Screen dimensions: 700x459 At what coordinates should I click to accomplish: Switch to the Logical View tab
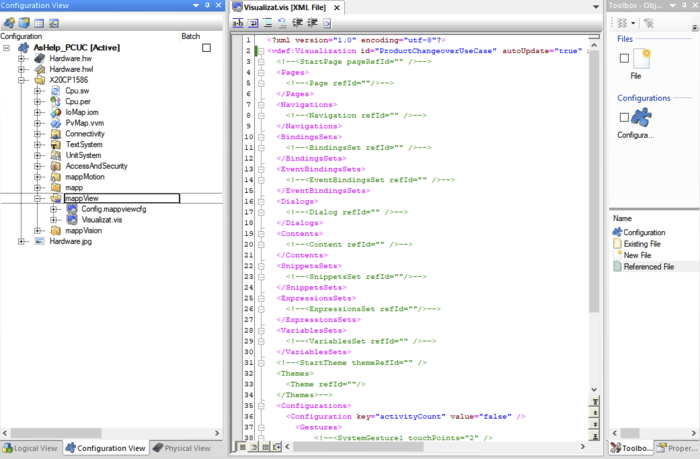click(30, 448)
